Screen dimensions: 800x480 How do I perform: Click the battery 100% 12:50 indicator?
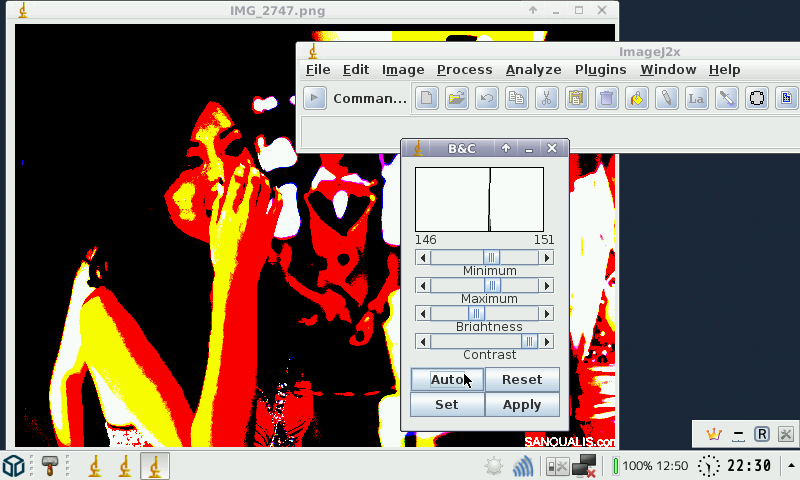click(650, 466)
